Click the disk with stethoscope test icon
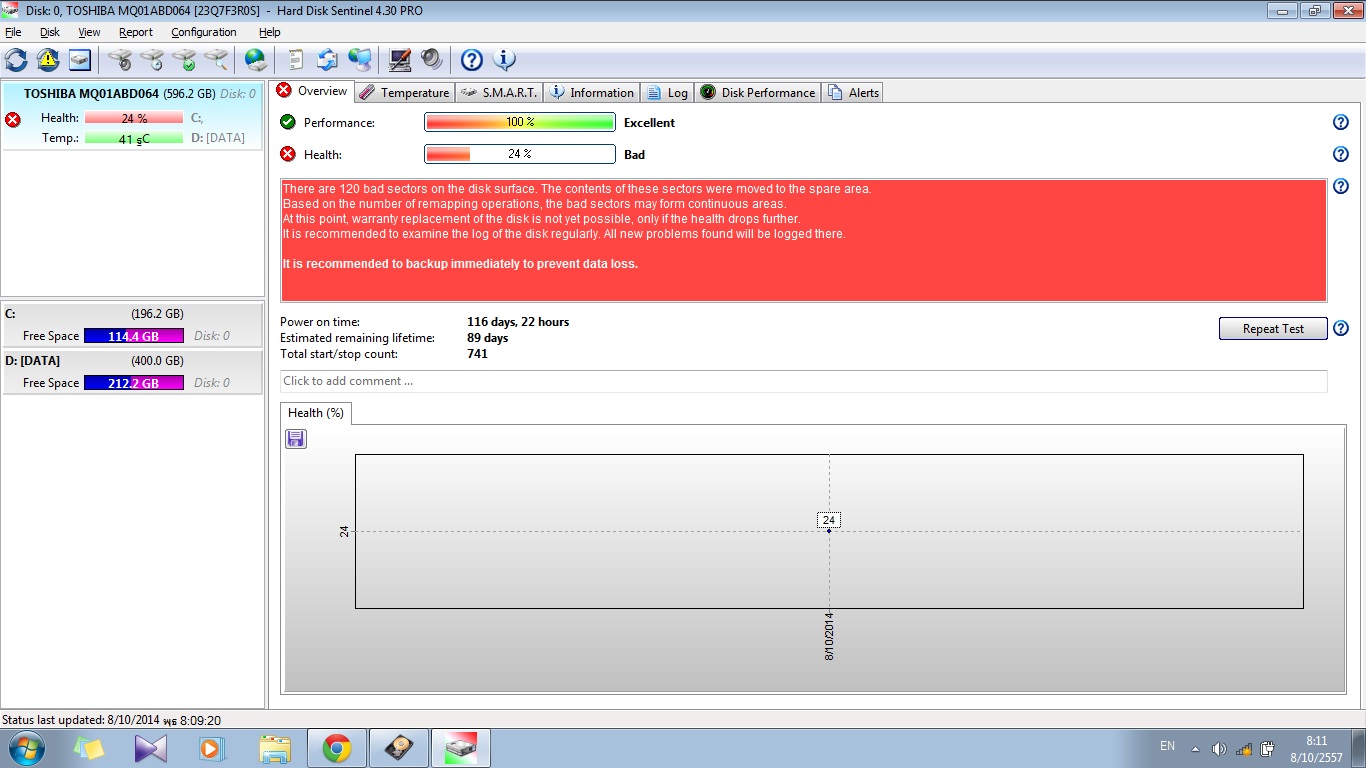The width and height of the screenshot is (1366, 768). (x=121, y=60)
